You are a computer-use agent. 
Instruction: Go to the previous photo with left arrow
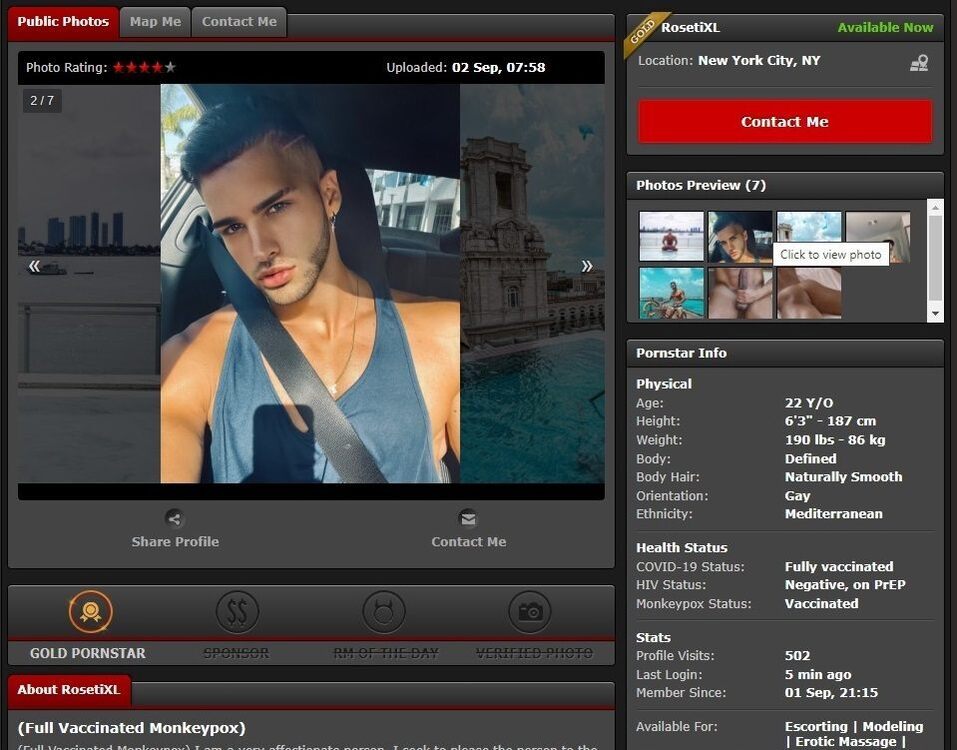(x=35, y=266)
